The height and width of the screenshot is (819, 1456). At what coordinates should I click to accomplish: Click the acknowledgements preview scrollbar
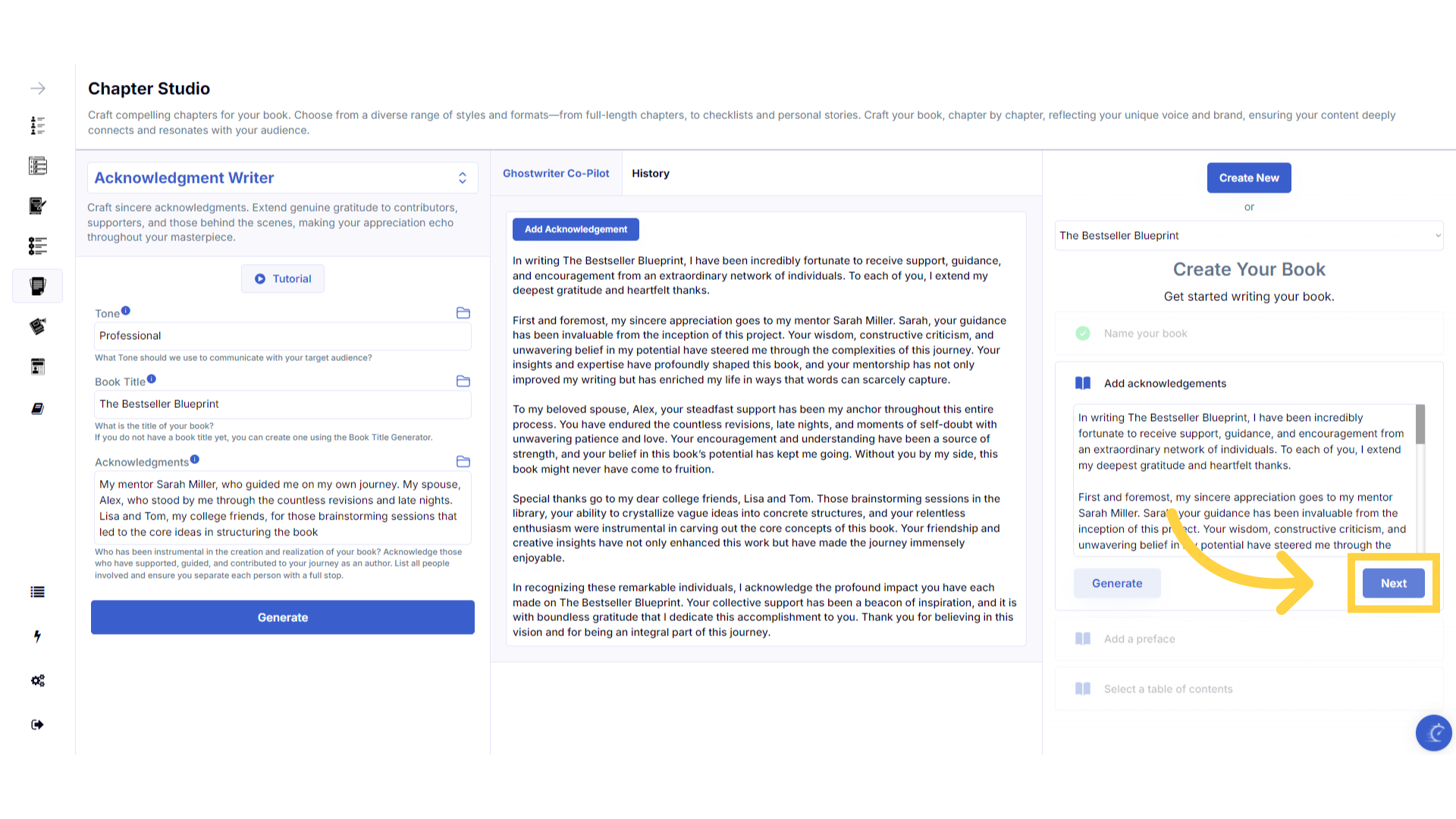[x=1420, y=425]
